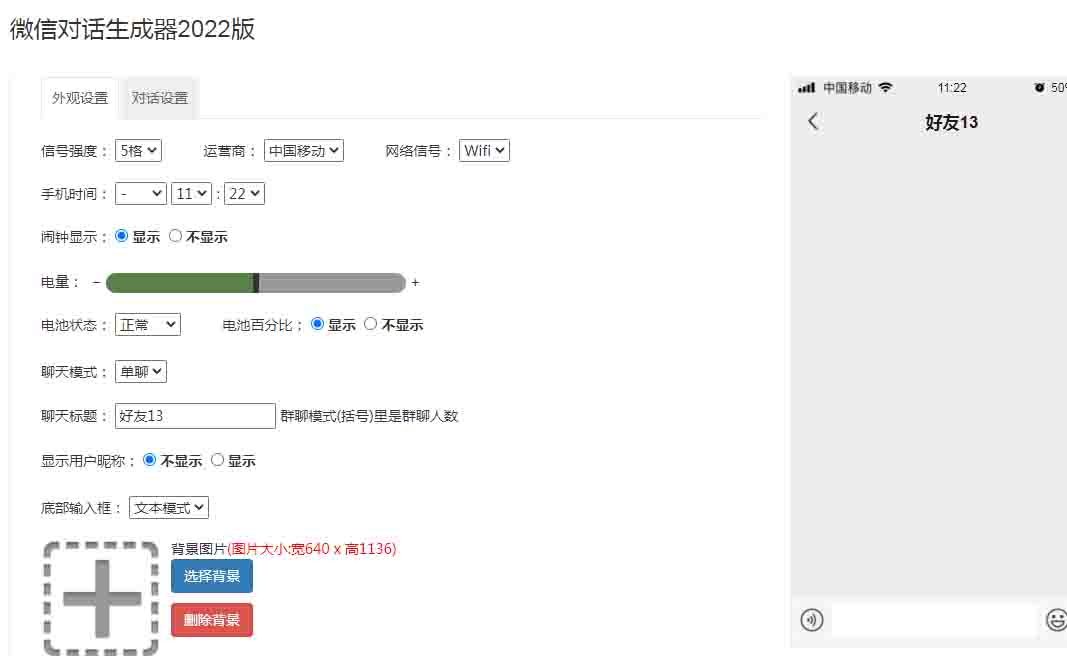Viewport: 1067px width, 656px height.
Task: Select 不显示 for alarm clock display
Action: [176, 237]
